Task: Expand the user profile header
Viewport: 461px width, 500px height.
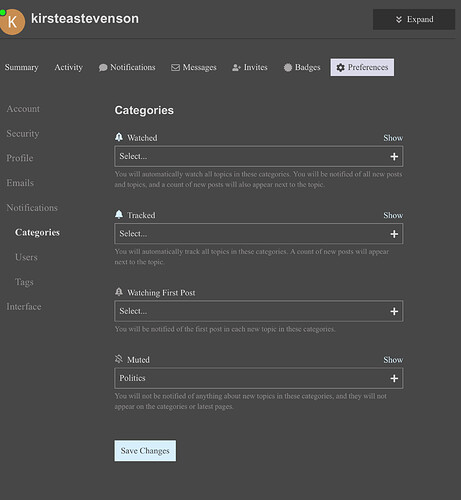Action: click(414, 19)
